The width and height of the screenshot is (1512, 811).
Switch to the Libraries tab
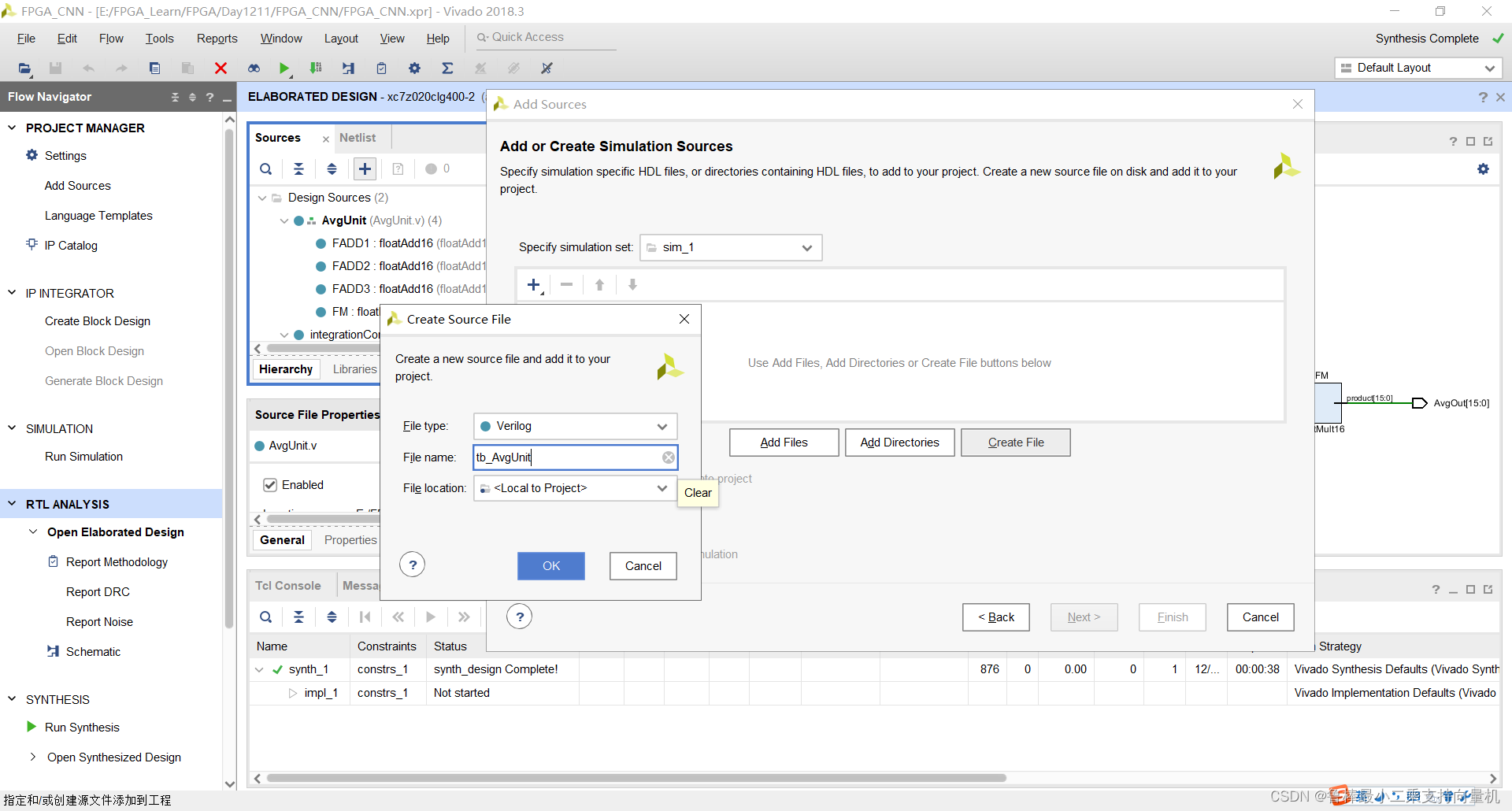pos(354,369)
